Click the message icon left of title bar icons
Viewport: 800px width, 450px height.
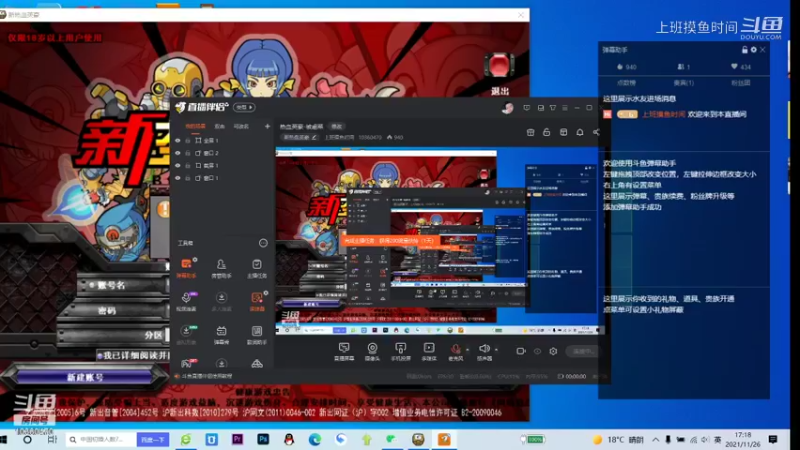coord(527,108)
